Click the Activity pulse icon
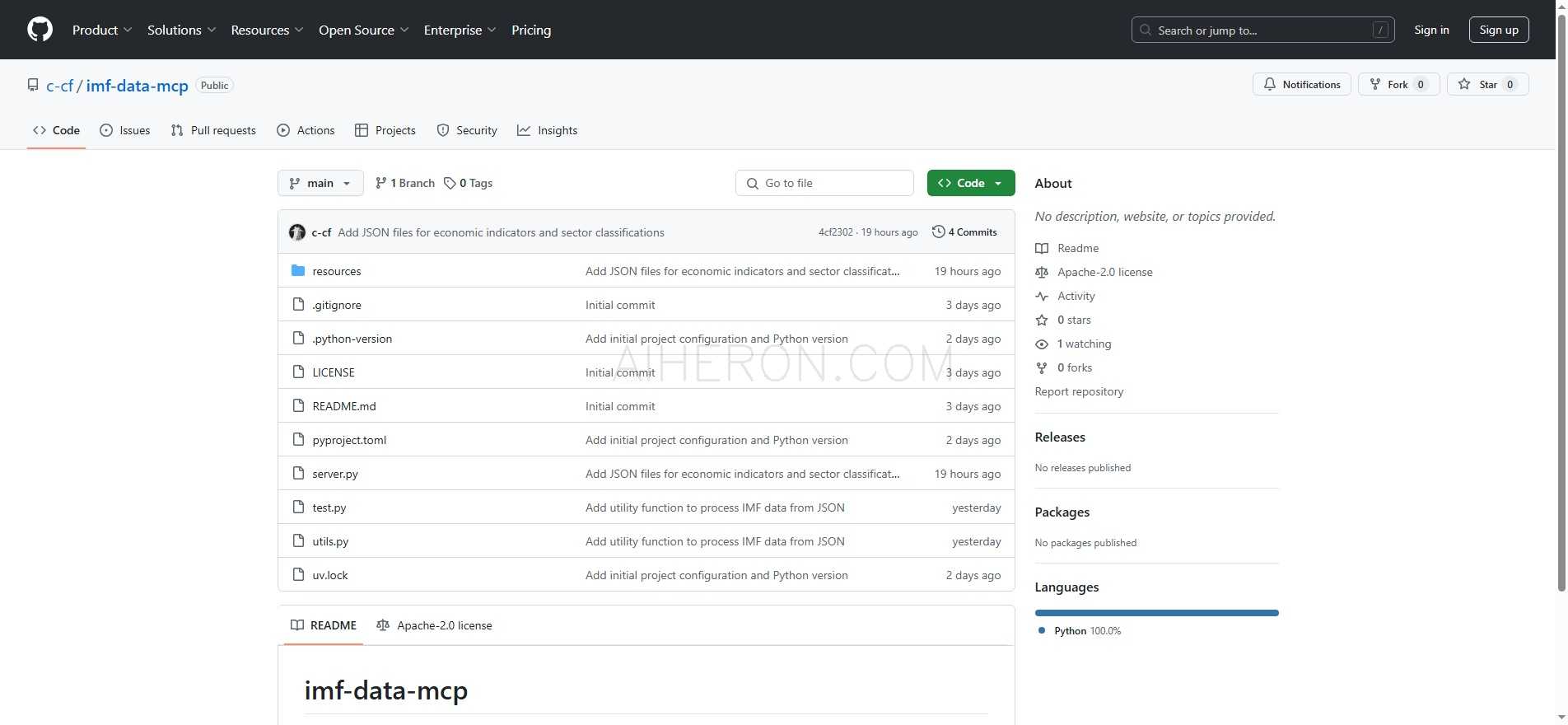This screenshot has width=1568, height=725. coord(1042,296)
